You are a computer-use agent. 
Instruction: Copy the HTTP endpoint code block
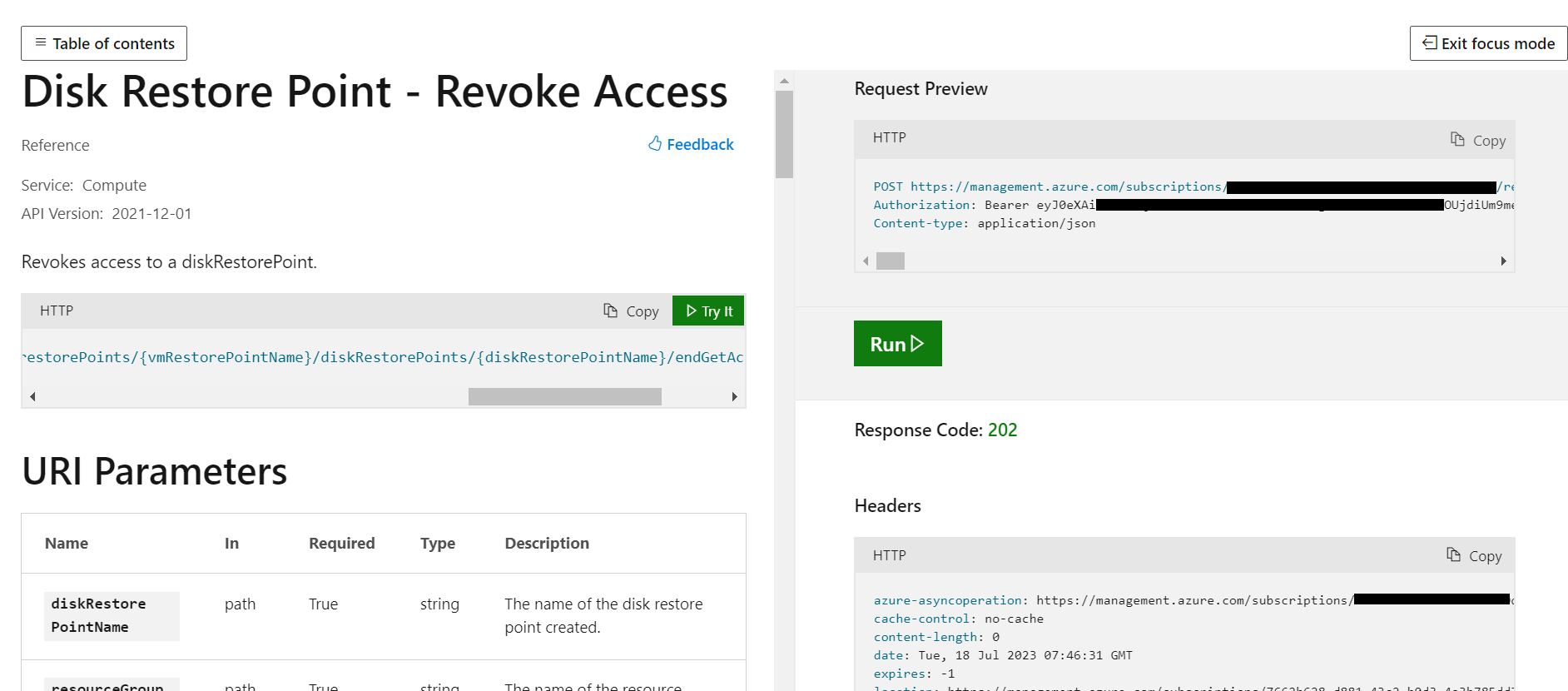click(631, 311)
